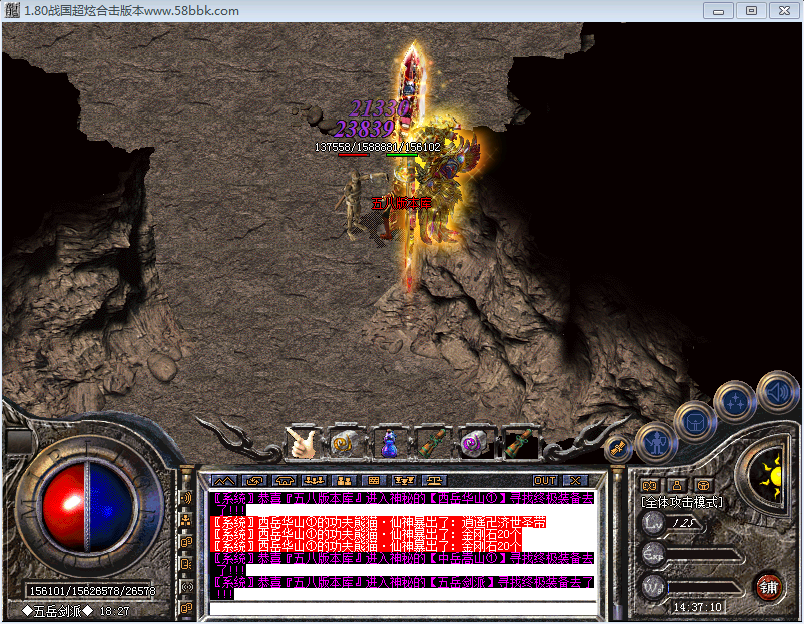Click the handshake icon above attack mode
This screenshot has width=804, height=624.
[649, 485]
